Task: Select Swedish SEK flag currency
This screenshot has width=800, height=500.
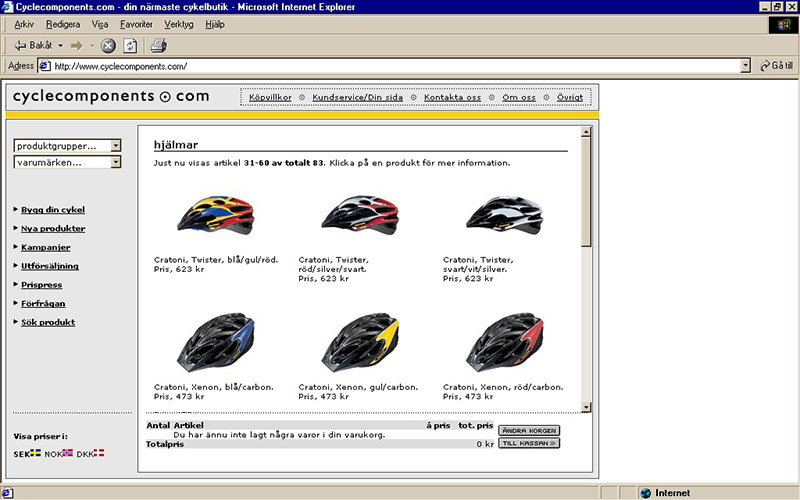Action: [x=35, y=453]
